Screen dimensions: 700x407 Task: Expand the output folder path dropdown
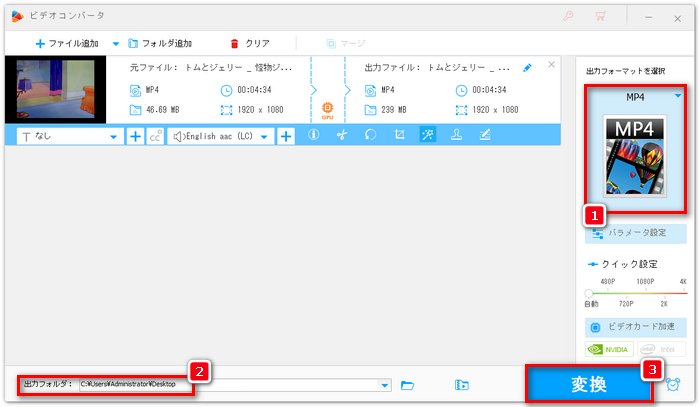point(386,384)
